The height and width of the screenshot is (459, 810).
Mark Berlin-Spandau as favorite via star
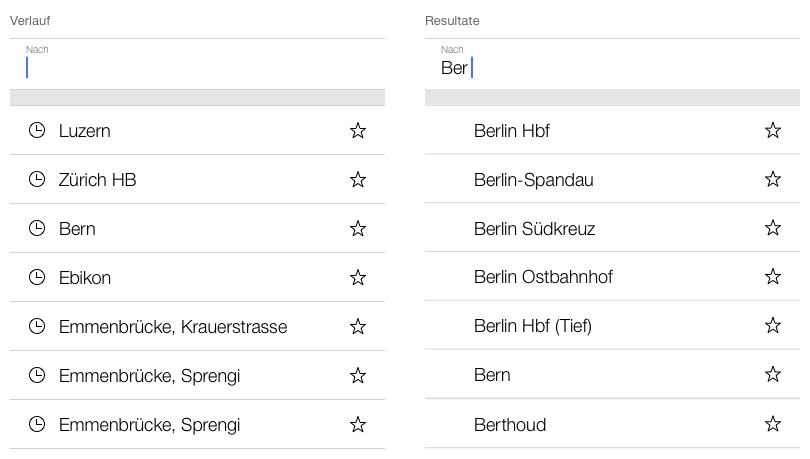(x=772, y=179)
